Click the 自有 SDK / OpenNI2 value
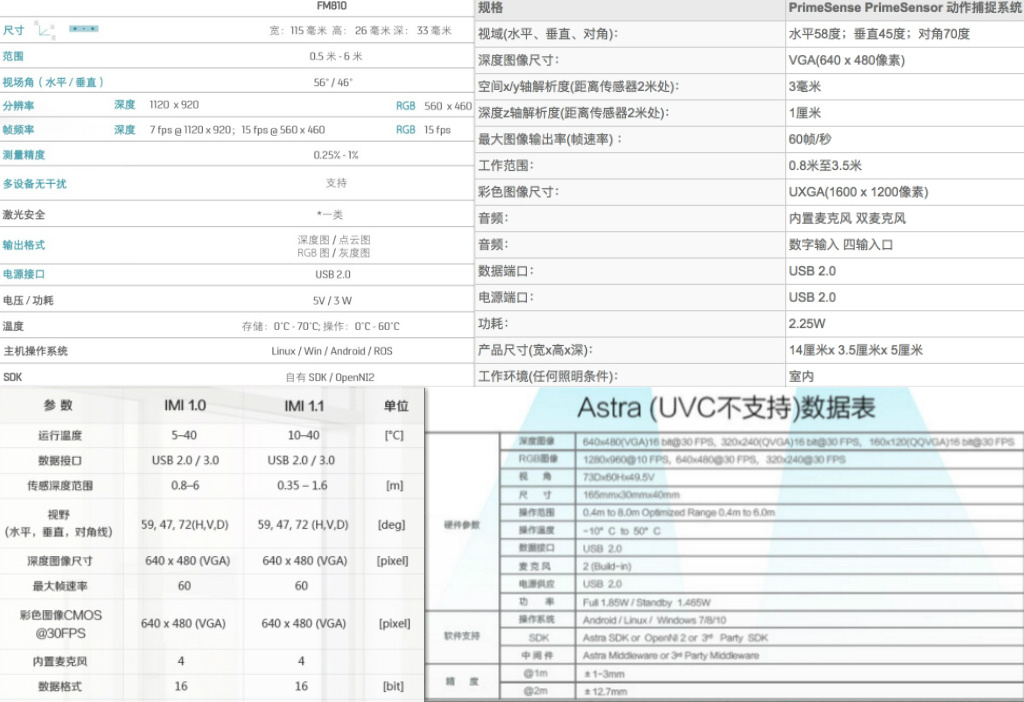The image size is (1024, 702). (x=330, y=377)
